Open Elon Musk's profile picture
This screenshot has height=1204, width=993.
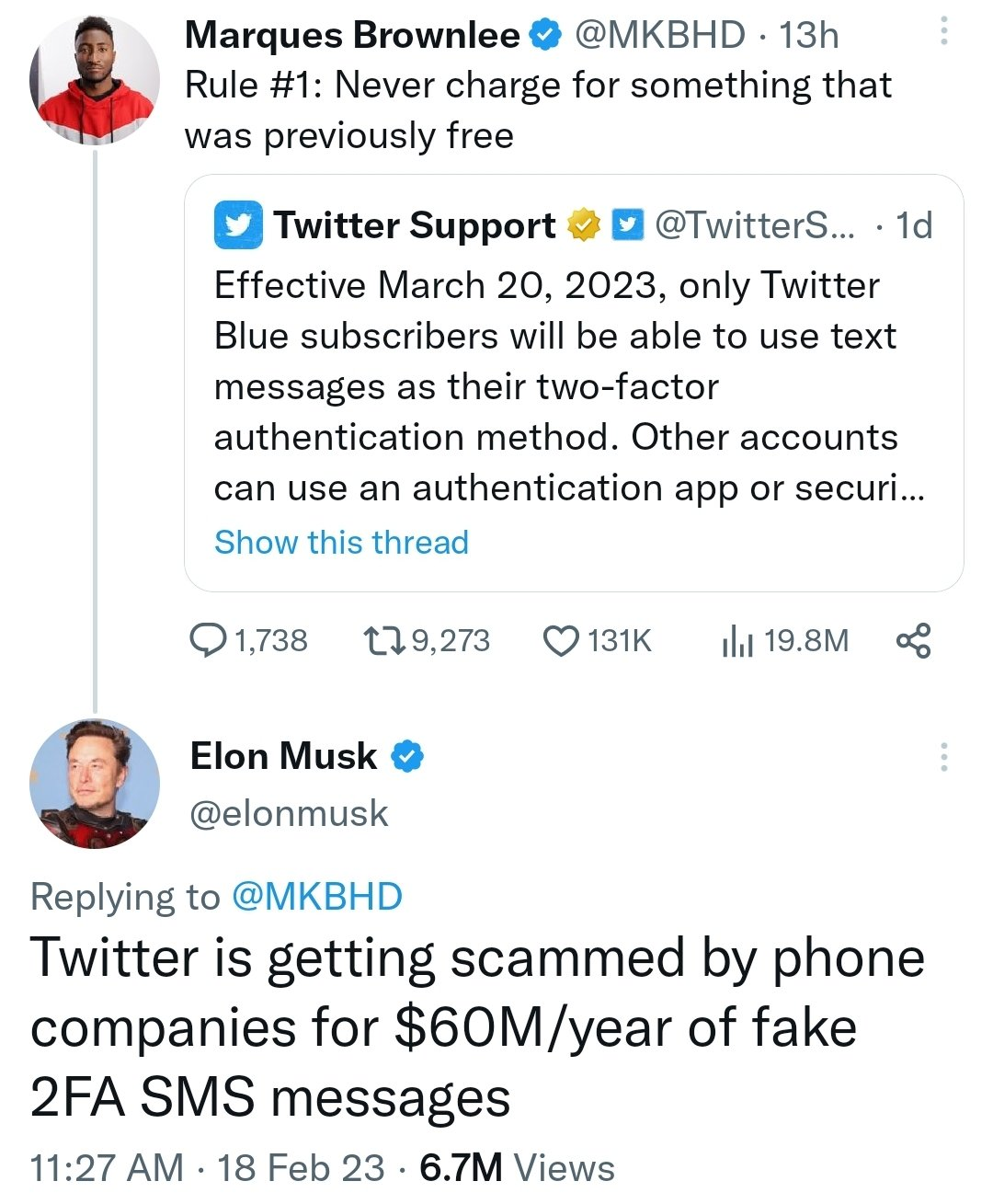[x=95, y=784]
